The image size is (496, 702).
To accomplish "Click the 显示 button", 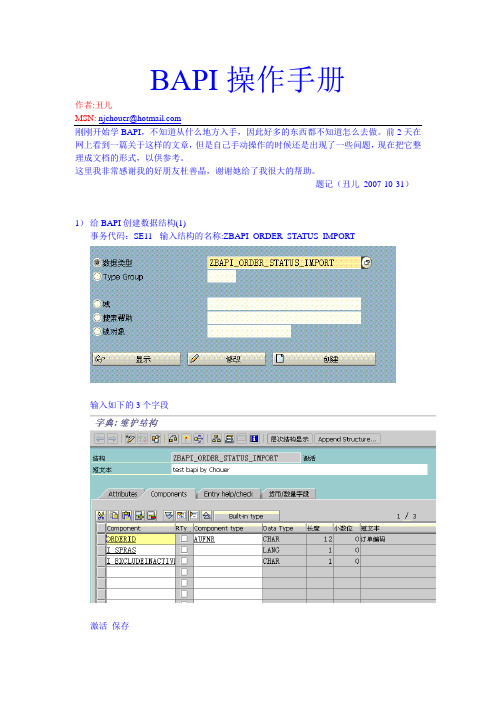I will click(137, 359).
